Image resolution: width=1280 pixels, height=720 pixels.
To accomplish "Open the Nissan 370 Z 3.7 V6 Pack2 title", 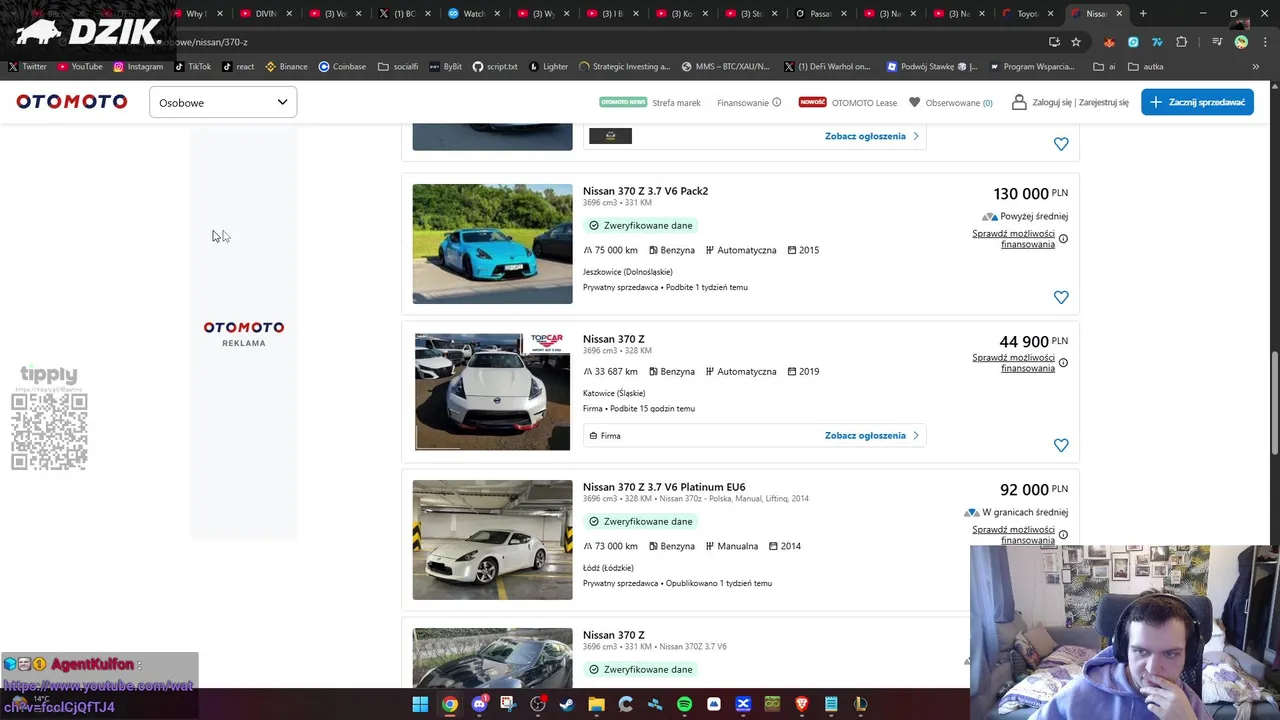I will (645, 191).
